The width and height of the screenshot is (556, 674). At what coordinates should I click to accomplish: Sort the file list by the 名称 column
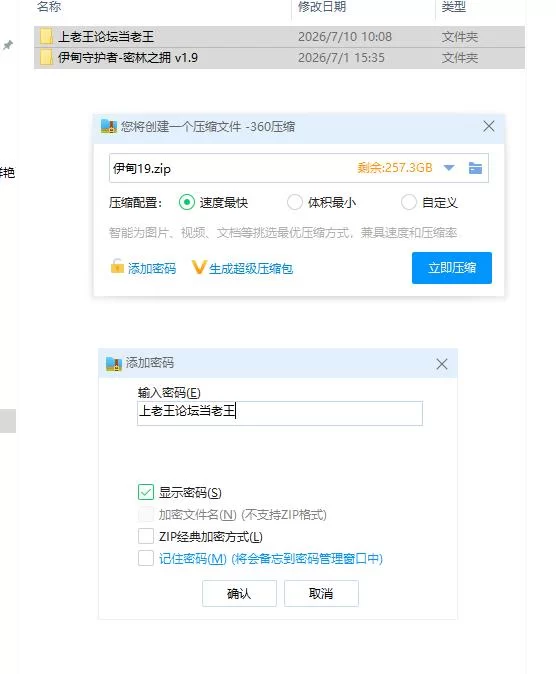[49, 6]
